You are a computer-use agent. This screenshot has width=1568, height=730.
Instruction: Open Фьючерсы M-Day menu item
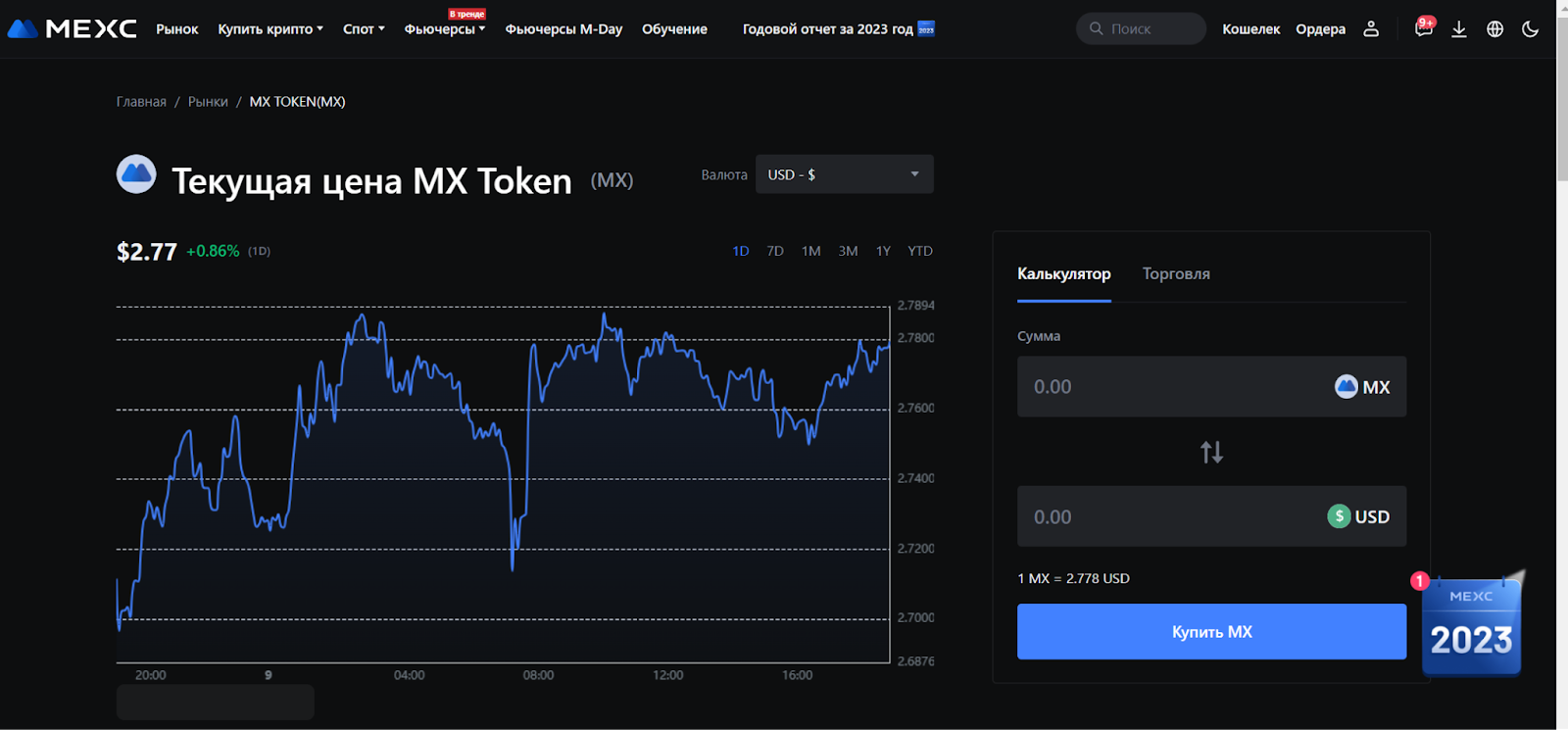pos(563,28)
